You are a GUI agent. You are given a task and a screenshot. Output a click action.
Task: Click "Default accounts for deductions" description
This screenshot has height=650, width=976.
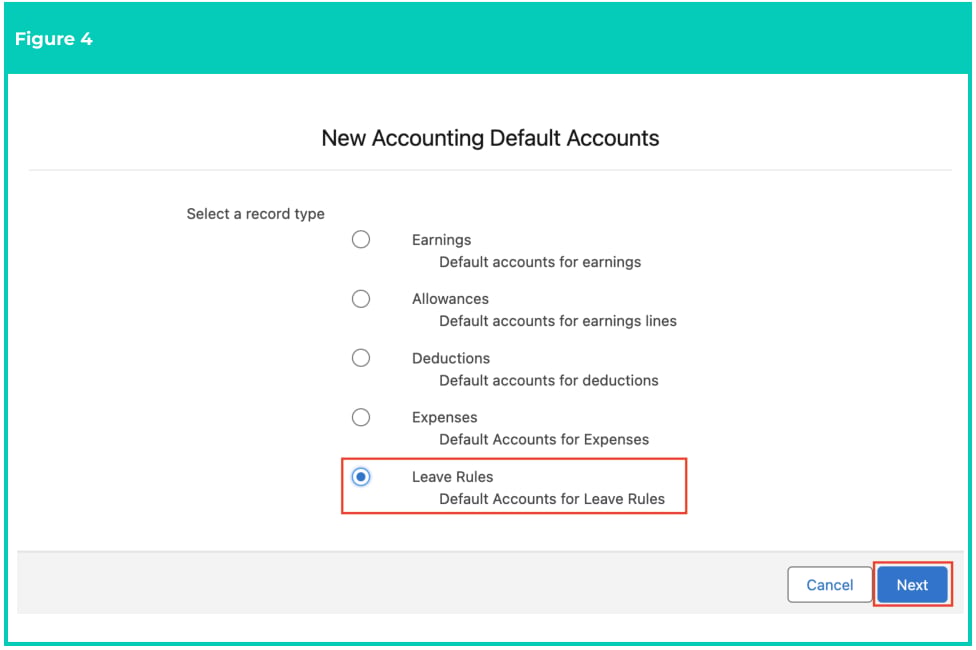click(x=548, y=380)
